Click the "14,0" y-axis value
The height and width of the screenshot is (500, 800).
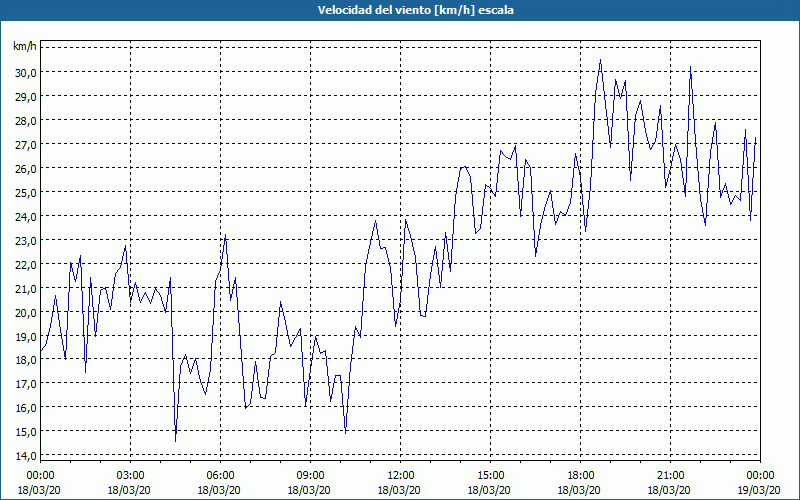click(x=26, y=456)
